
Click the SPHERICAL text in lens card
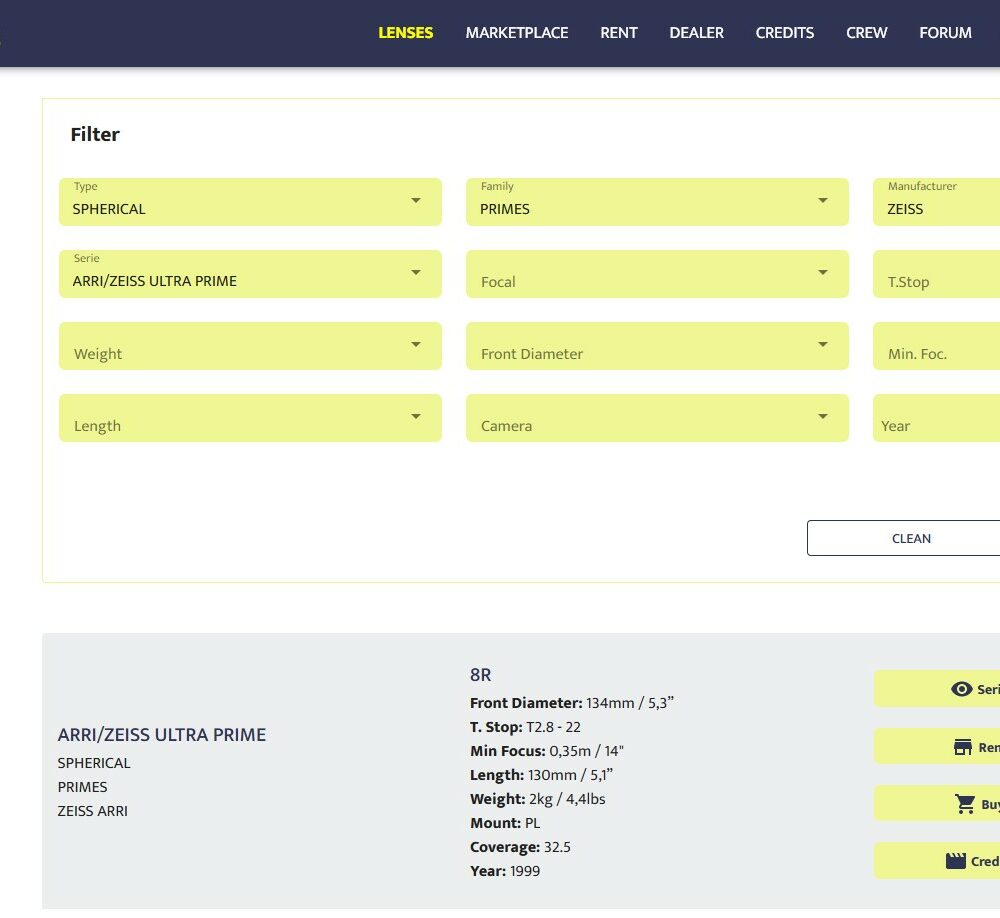94,763
